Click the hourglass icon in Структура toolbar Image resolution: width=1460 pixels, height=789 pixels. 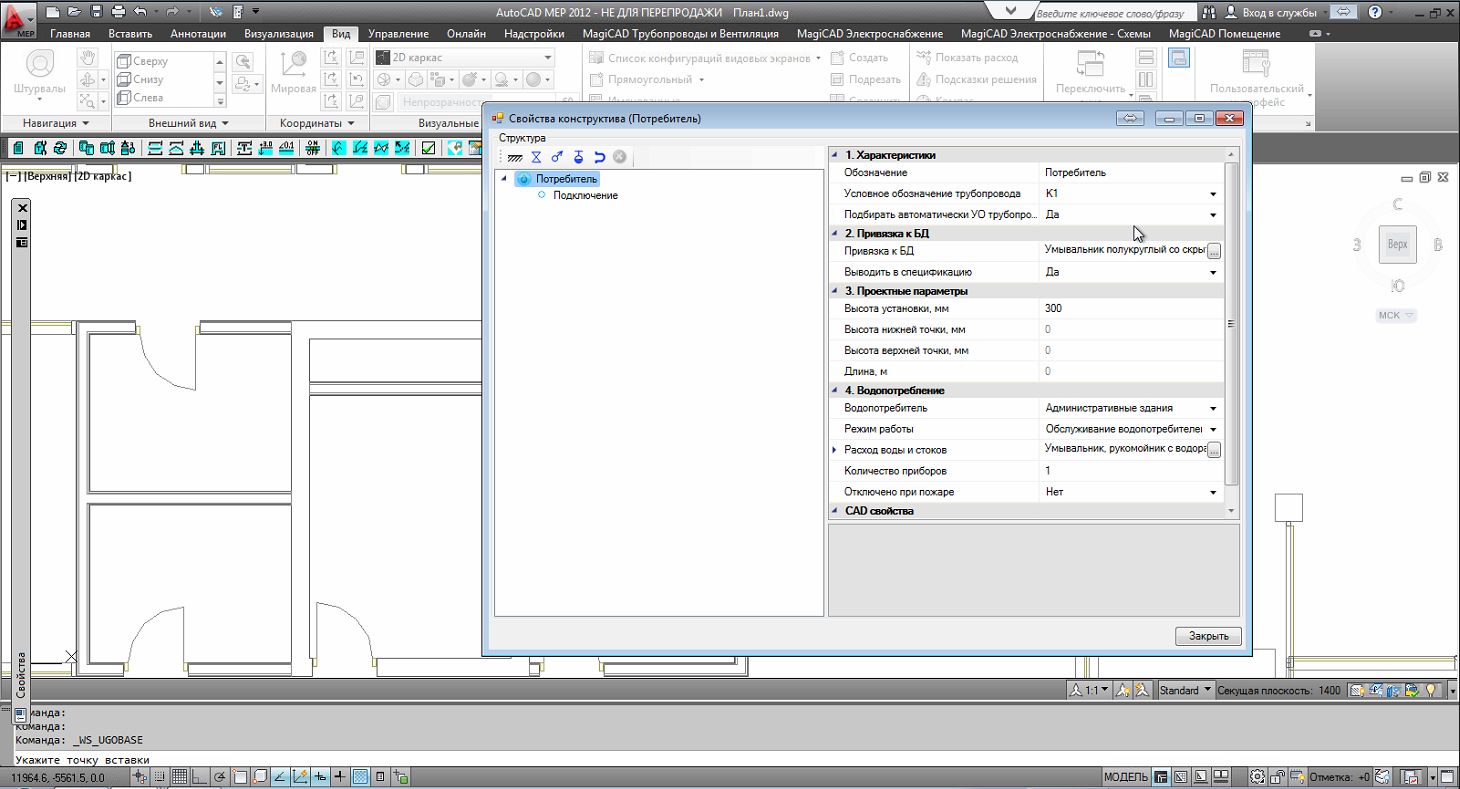(x=536, y=157)
